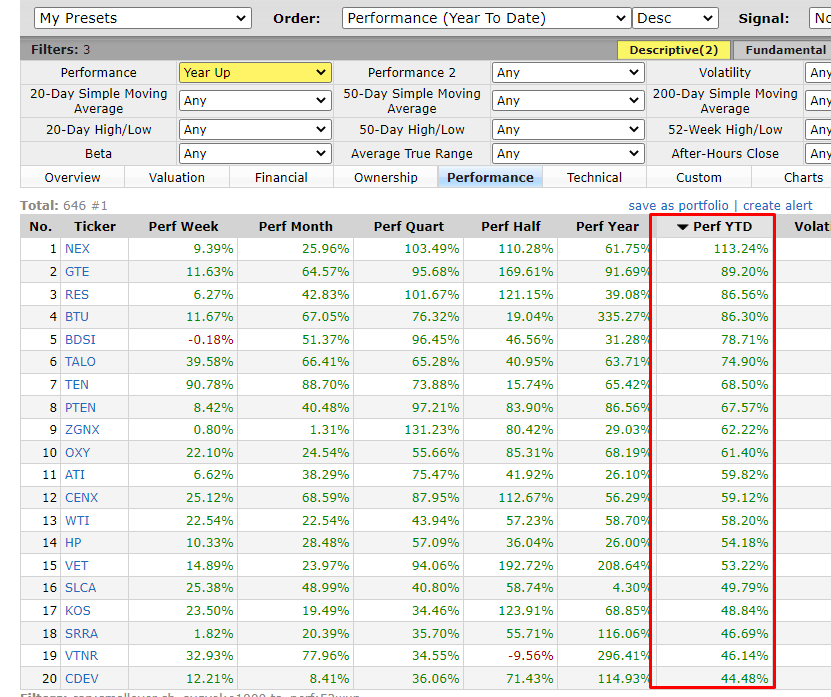The height and width of the screenshot is (697, 831).
Task: Click the create alert link
Action: click(x=777, y=206)
